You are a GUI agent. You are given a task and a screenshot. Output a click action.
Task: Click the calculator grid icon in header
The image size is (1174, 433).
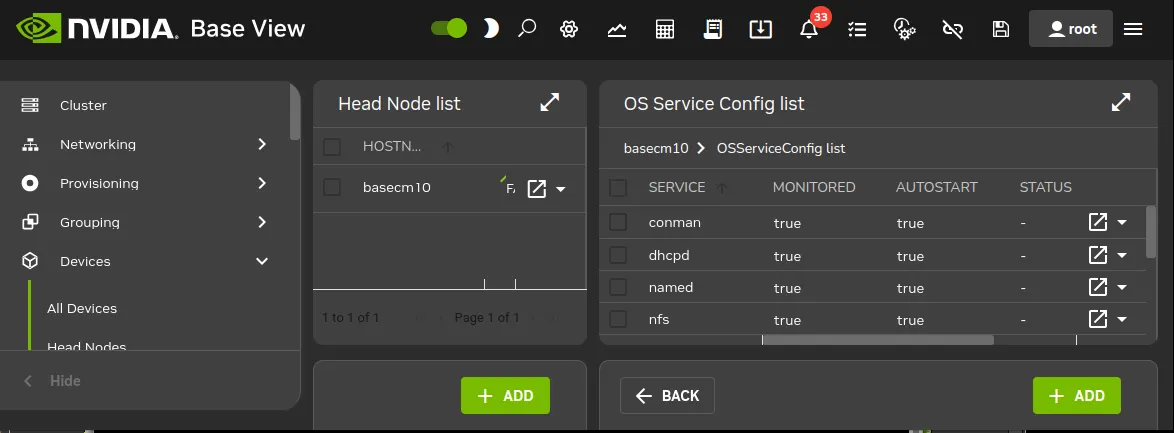coord(665,29)
